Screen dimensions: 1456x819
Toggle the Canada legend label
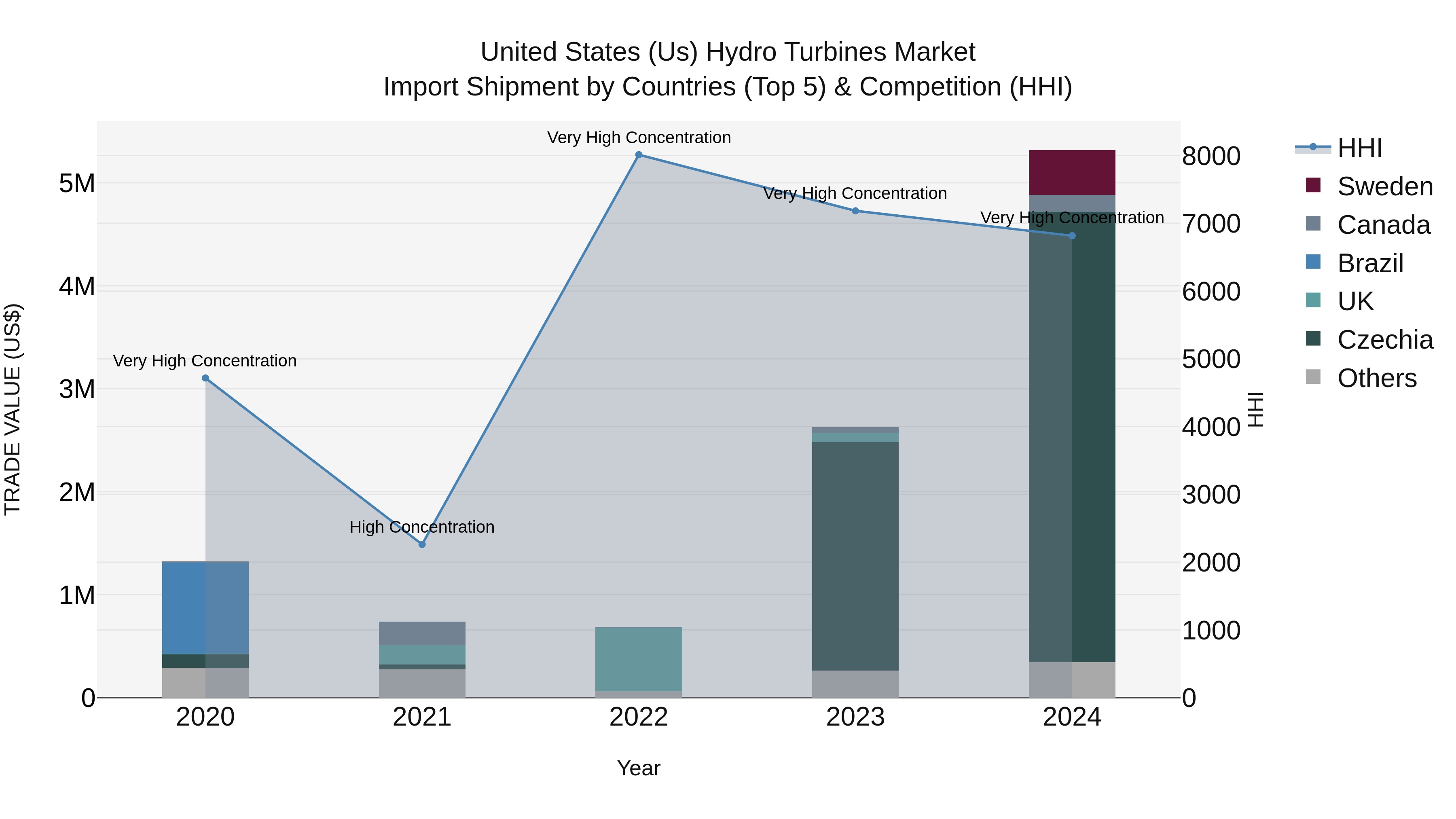point(1384,225)
